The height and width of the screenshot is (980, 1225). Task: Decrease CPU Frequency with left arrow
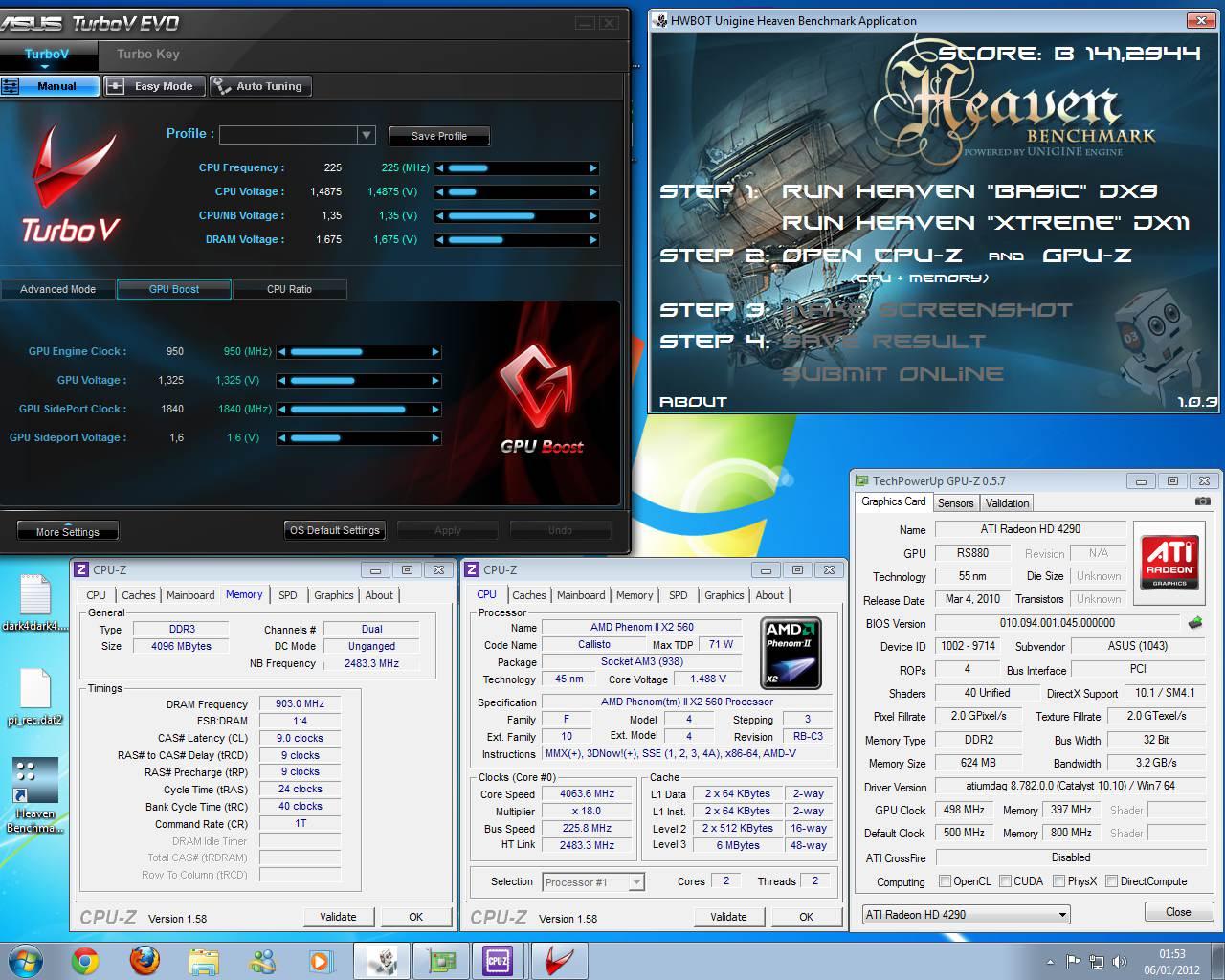440,168
